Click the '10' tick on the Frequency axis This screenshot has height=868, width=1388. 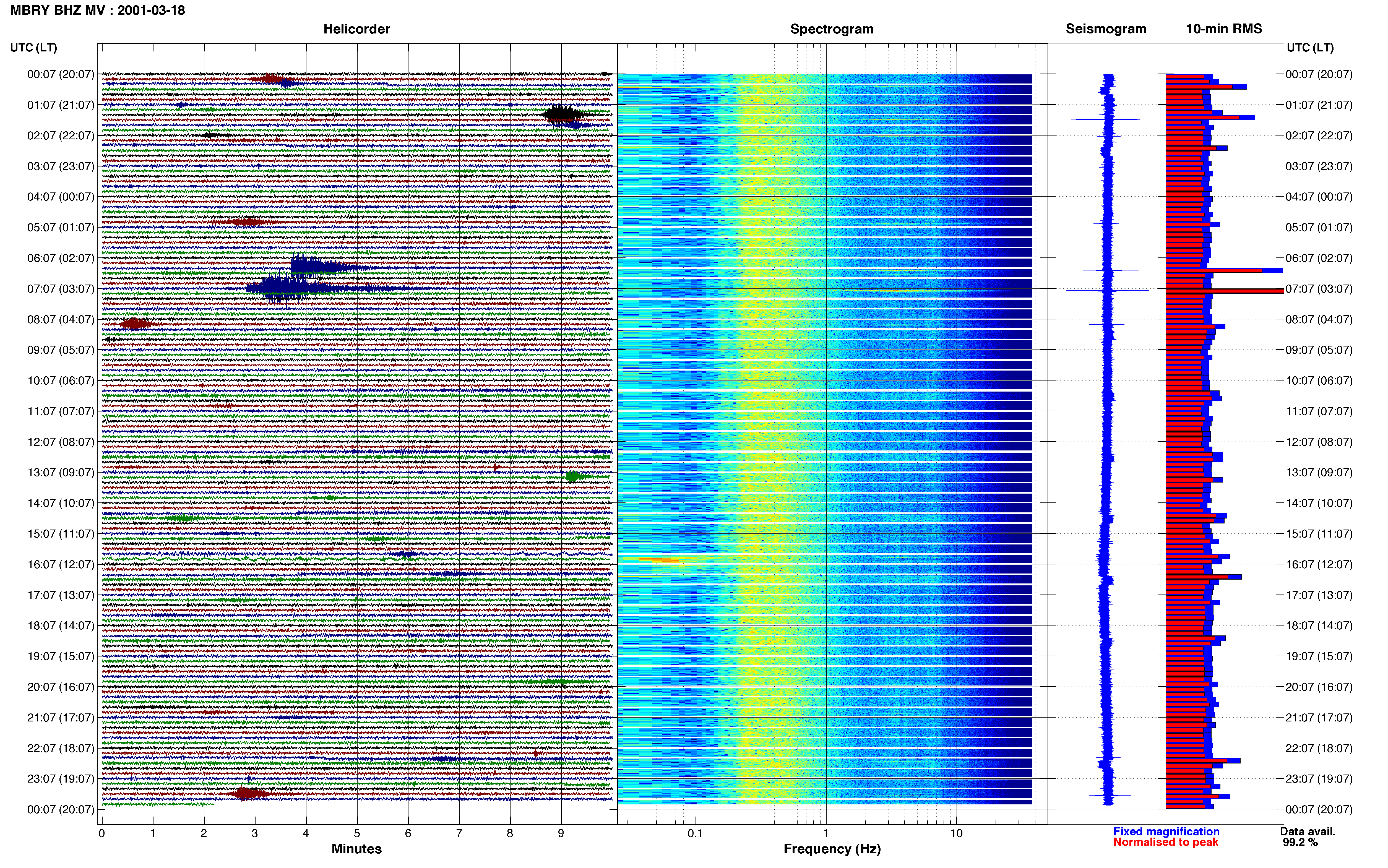(956, 833)
